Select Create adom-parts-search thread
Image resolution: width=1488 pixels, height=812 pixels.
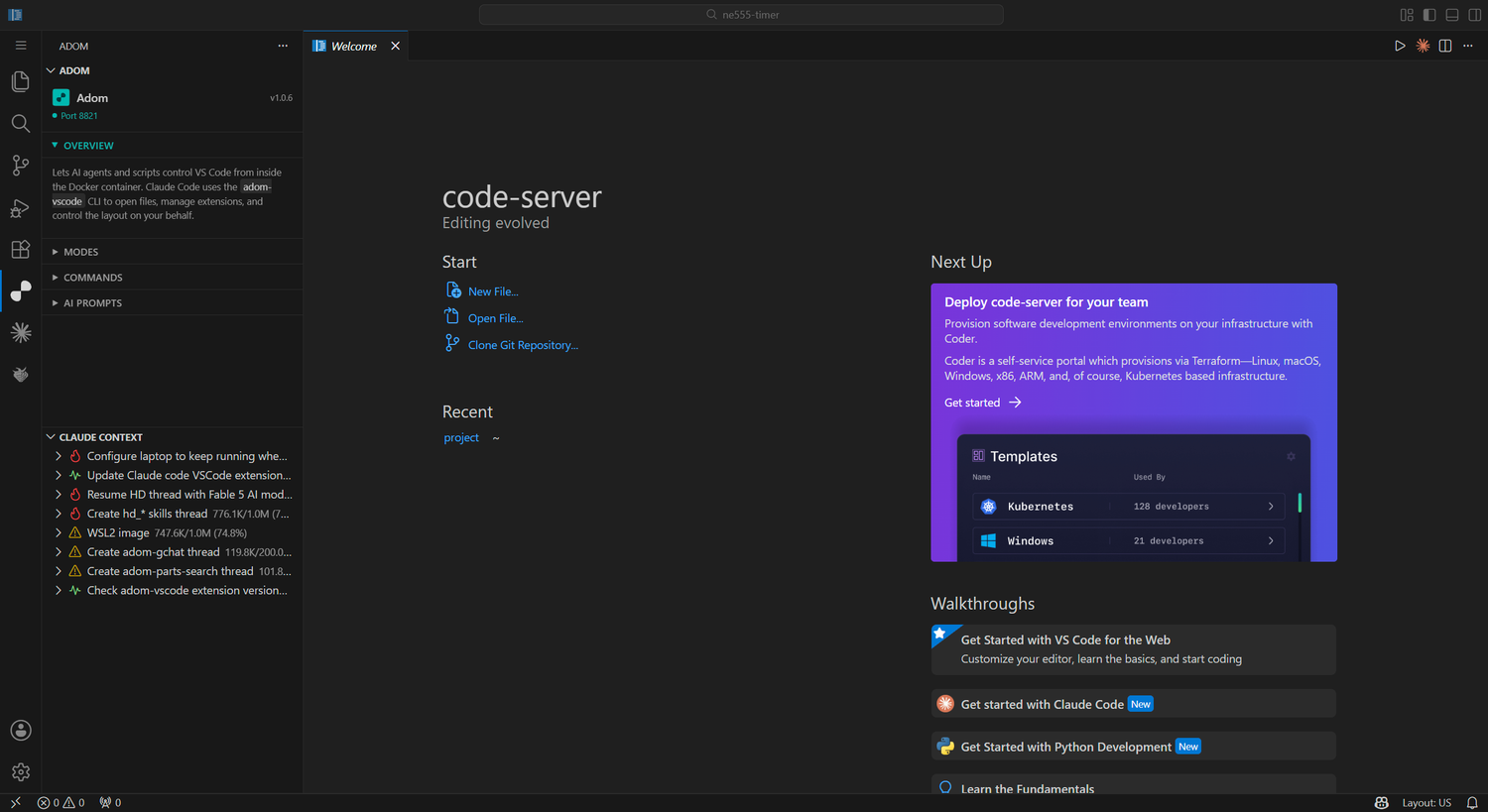173,571
